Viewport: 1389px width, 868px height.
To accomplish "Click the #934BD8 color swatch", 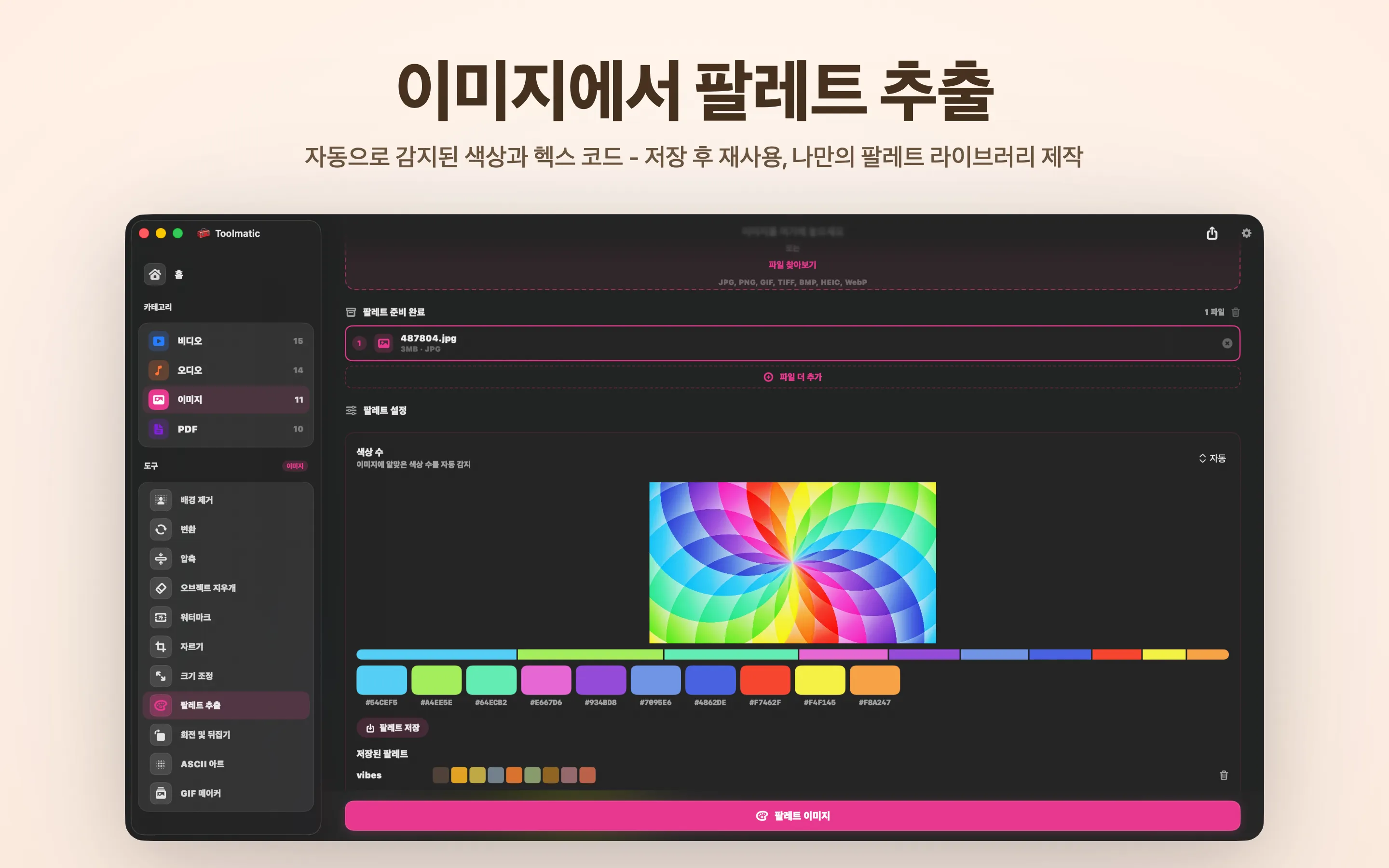I will [x=600, y=680].
